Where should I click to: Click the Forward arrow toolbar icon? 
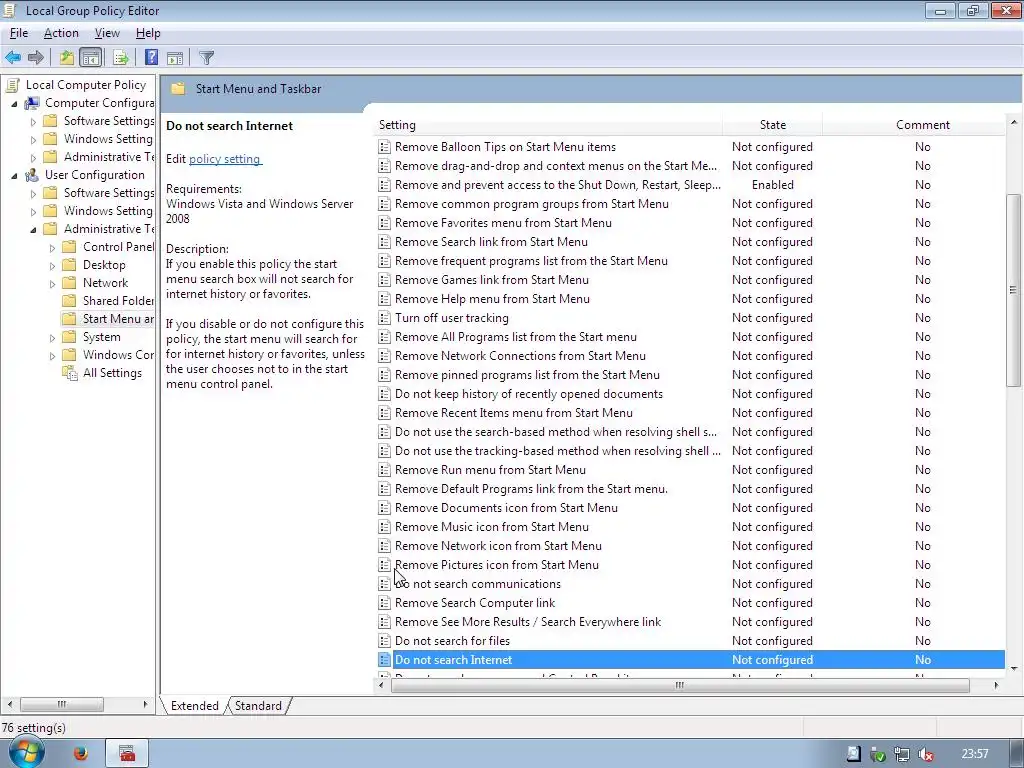coord(36,57)
